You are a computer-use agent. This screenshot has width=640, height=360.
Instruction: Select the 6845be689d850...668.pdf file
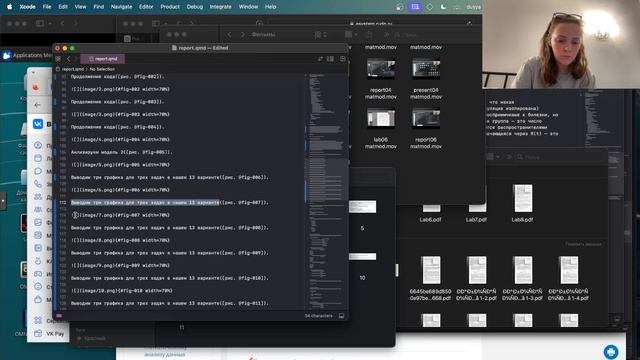coord(431,279)
